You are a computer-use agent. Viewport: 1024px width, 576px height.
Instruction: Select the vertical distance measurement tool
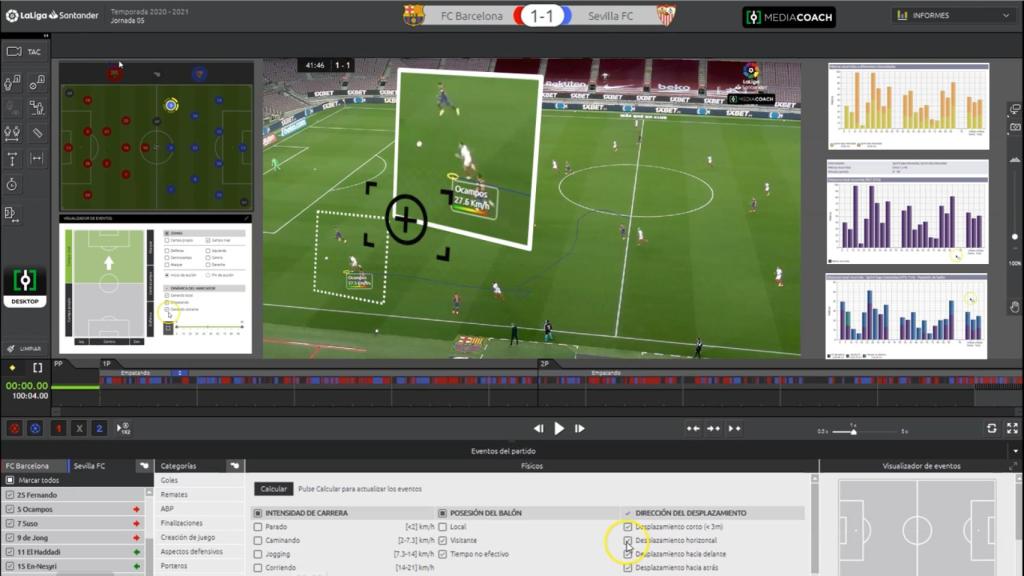click(11, 157)
